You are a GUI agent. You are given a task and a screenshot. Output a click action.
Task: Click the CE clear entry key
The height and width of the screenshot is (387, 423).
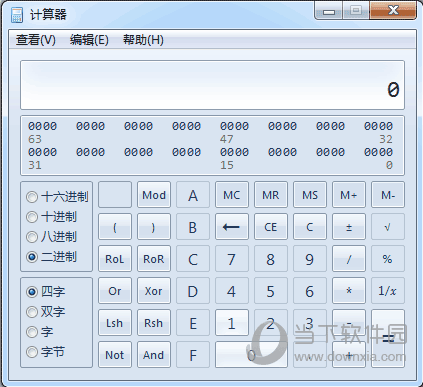[271, 227]
